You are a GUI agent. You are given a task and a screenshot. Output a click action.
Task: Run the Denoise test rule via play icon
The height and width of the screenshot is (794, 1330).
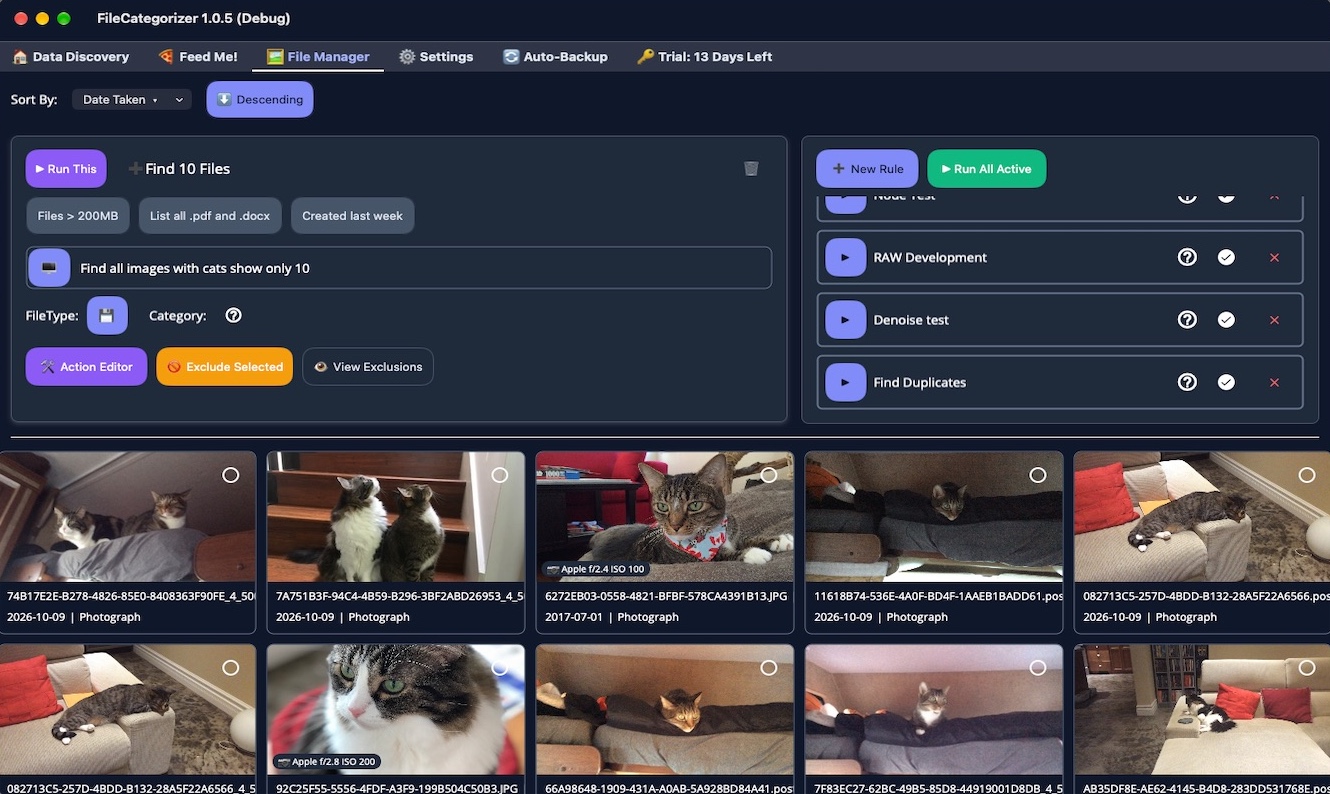[x=845, y=320]
